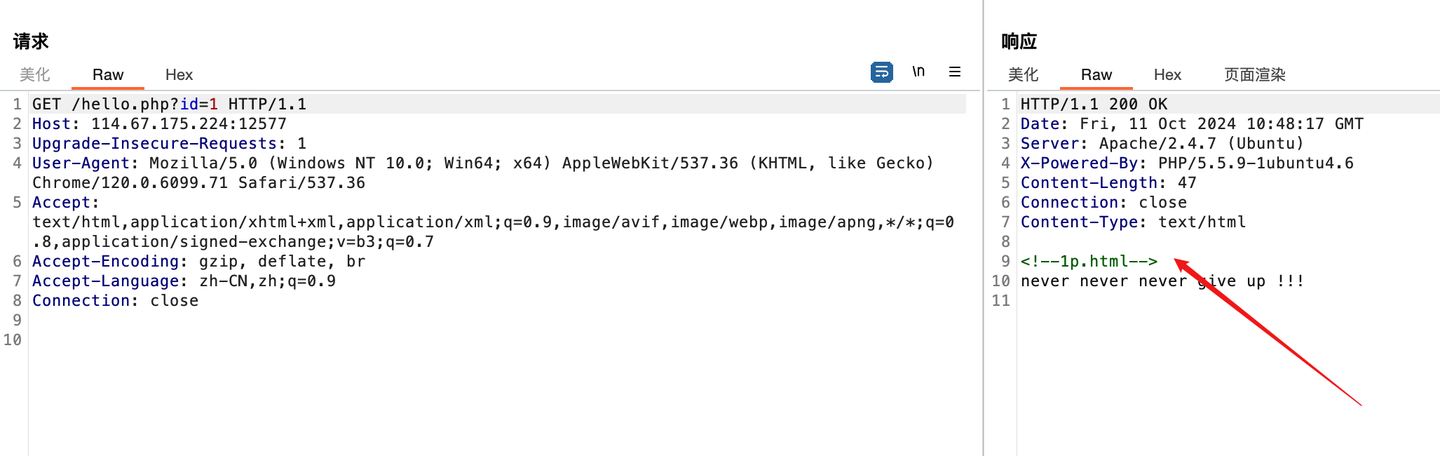
Task: Click the 请求 panel title
Action: click(31, 42)
